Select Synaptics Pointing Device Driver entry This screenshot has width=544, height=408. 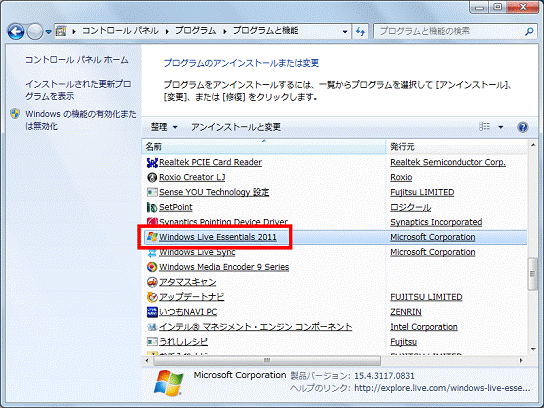click(x=223, y=221)
